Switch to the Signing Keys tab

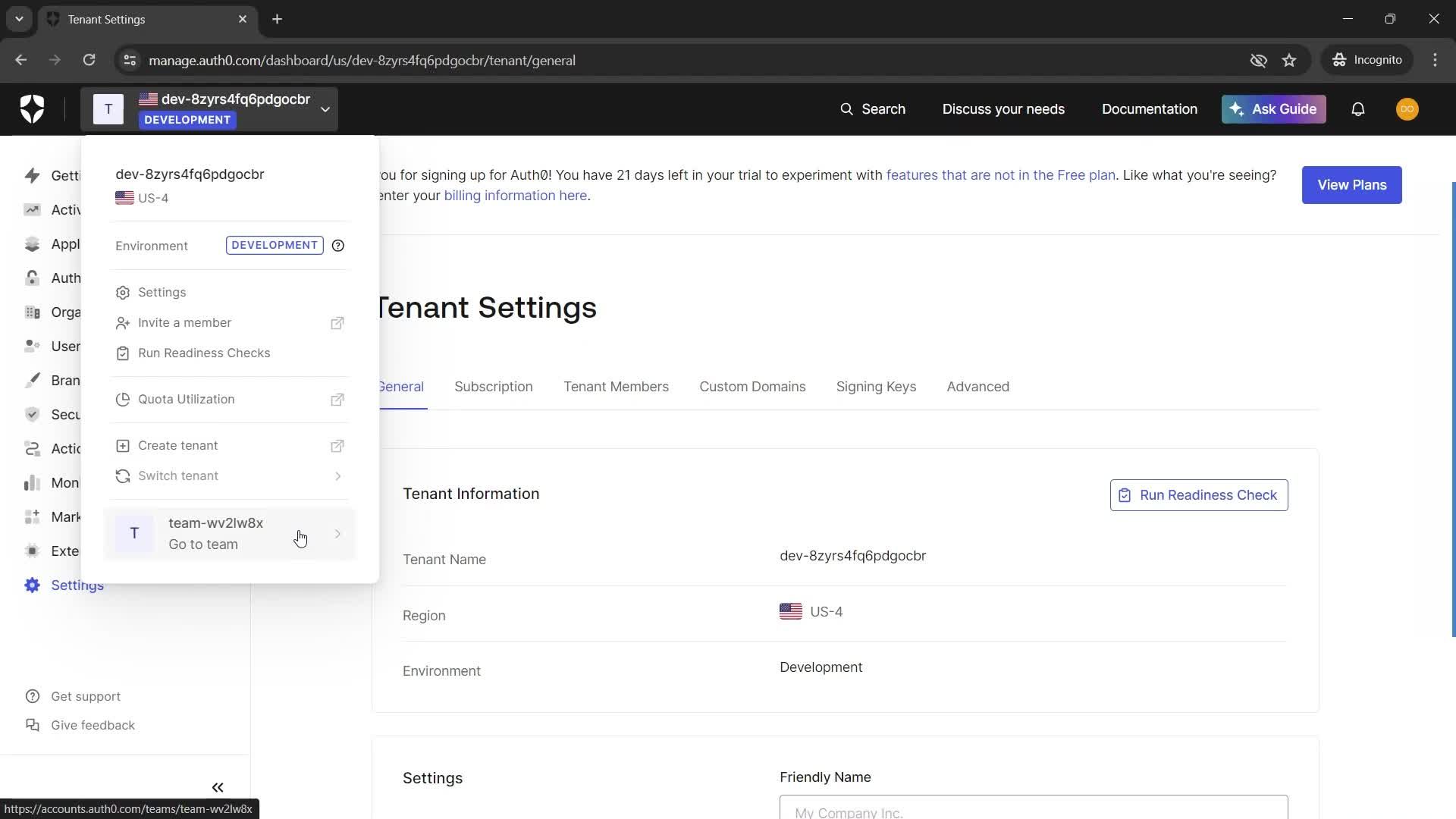(876, 387)
